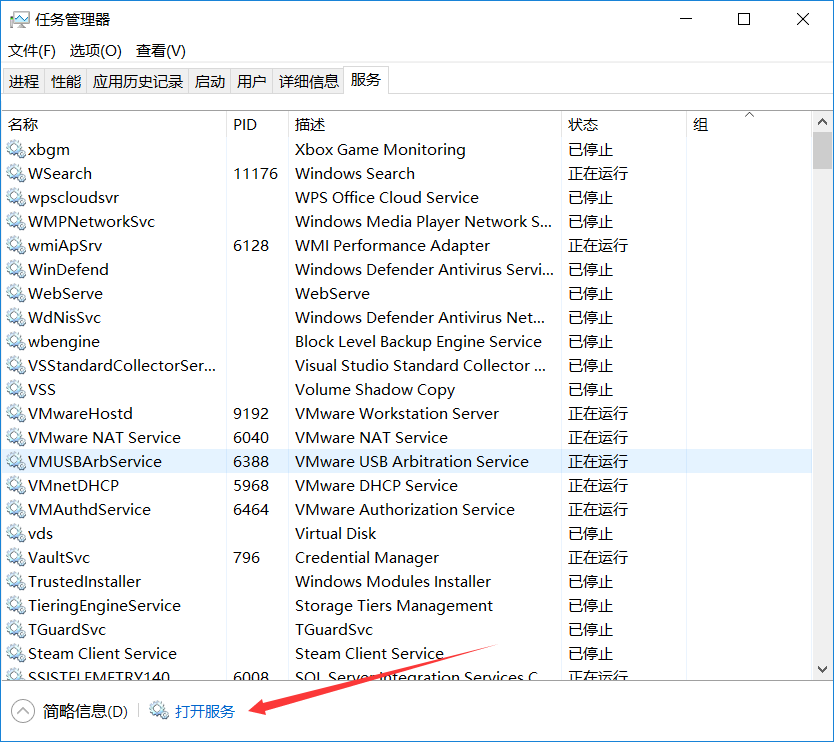Screen dimensions: 834x742
Task: Click the gear icon beside VMAuthdService
Action: (x=16, y=510)
